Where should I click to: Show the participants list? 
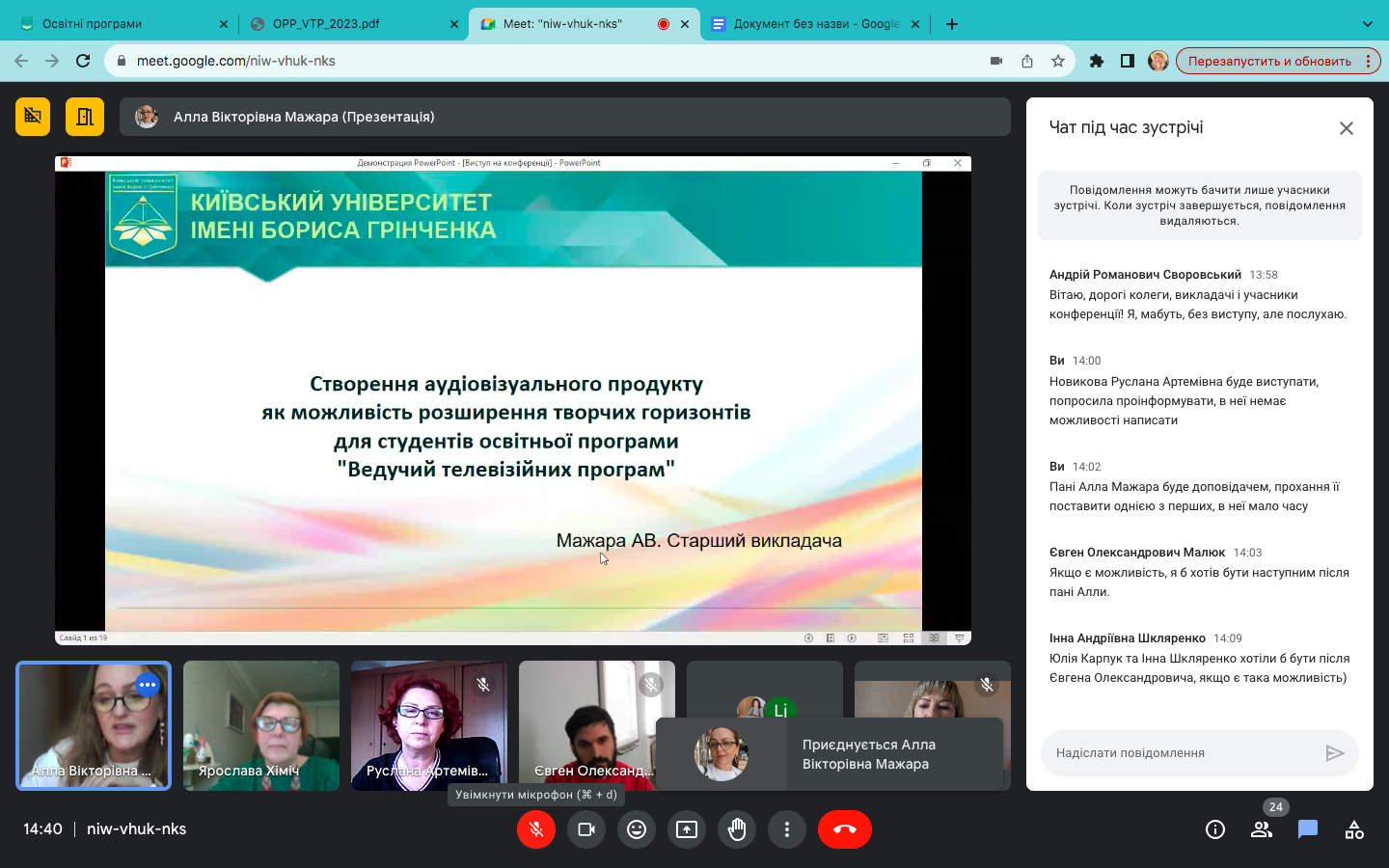(x=1262, y=829)
